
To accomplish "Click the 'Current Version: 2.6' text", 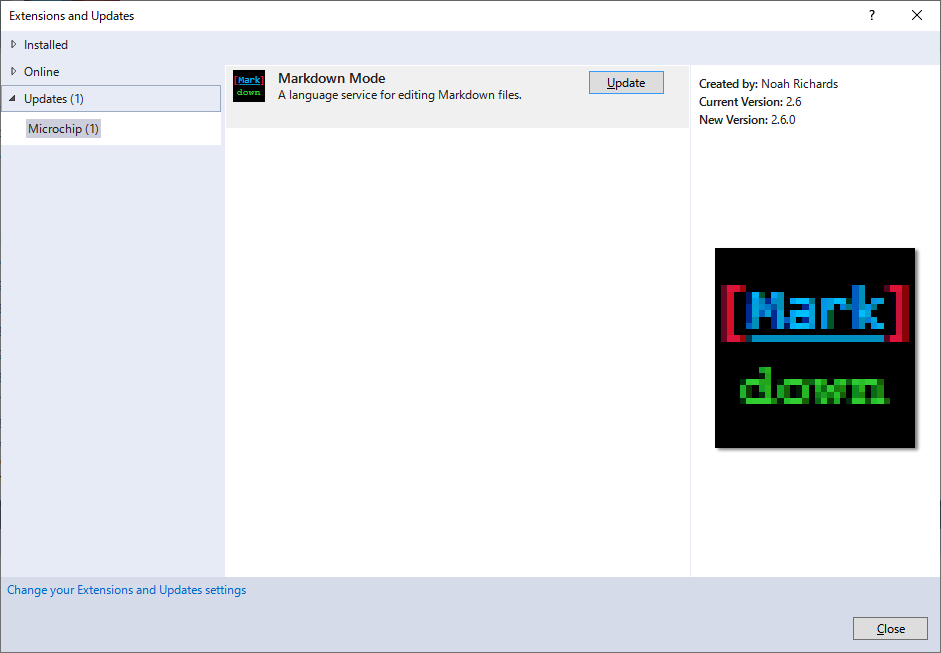I will click(x=750, y=102).
